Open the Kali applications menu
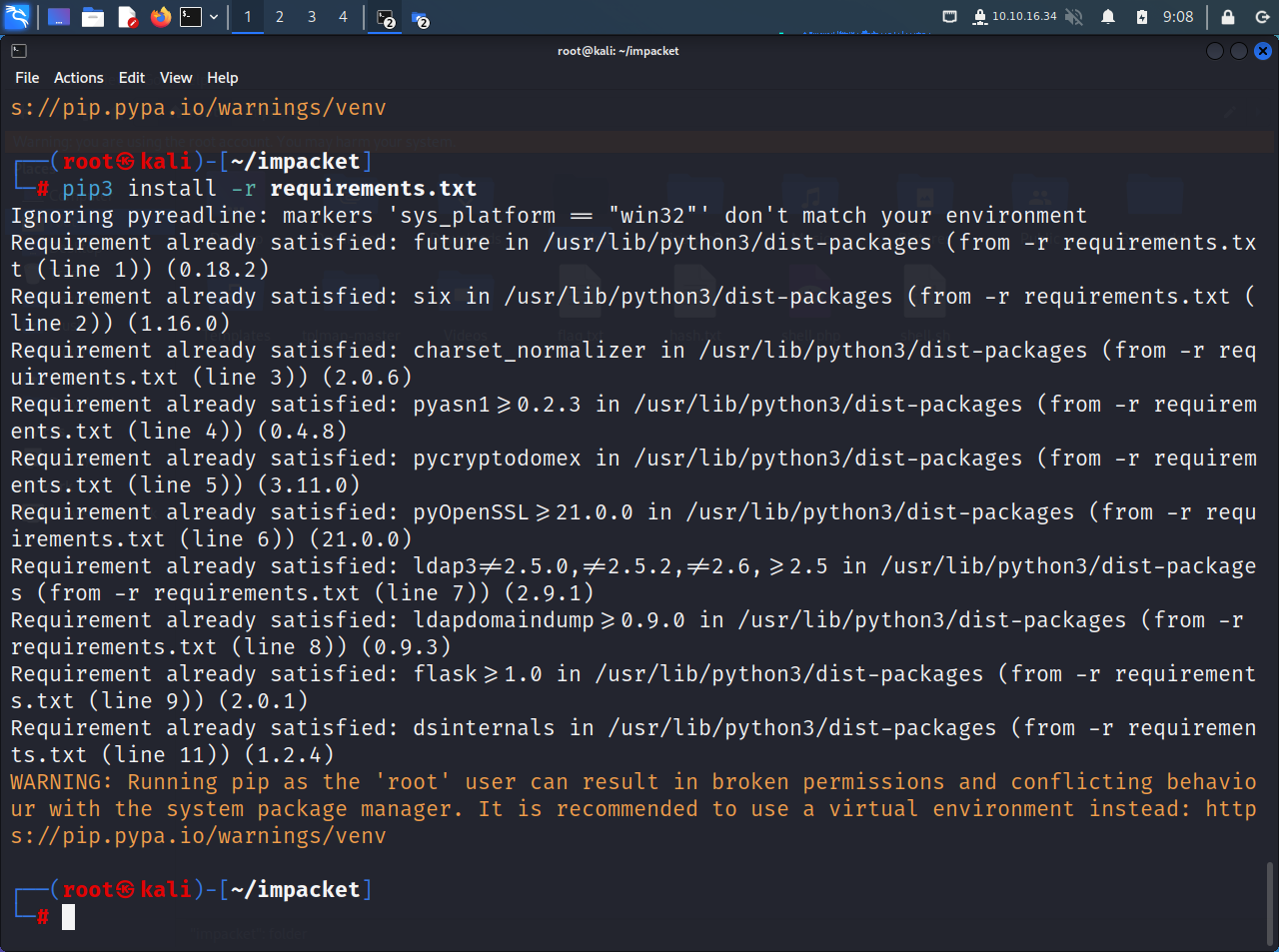The width and height of the screenshot is (1279, 952). pos(17,16)
